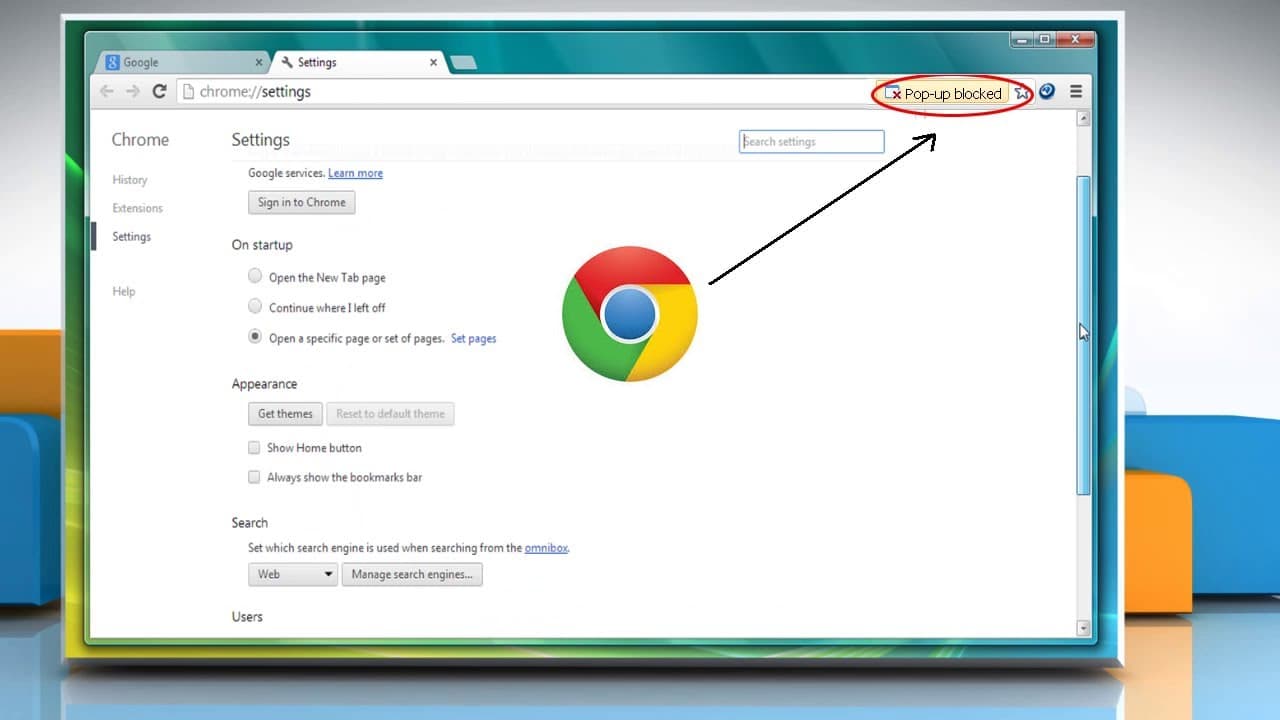Click the Search settings field
Image resolution: width=1280 pixels, height=720 pixels.
point(812,142)
